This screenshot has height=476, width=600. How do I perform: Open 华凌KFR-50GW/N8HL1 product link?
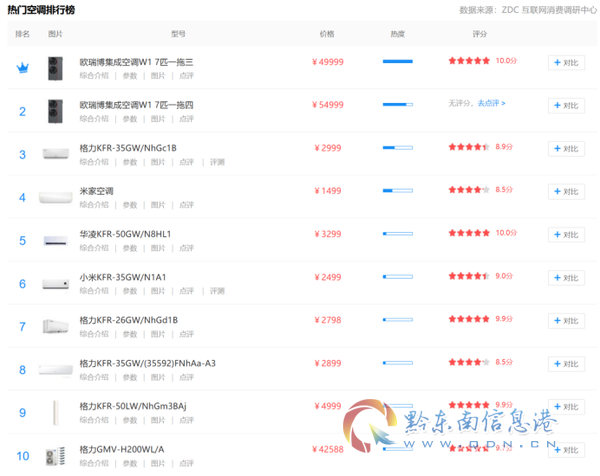(x=125, y=234)
